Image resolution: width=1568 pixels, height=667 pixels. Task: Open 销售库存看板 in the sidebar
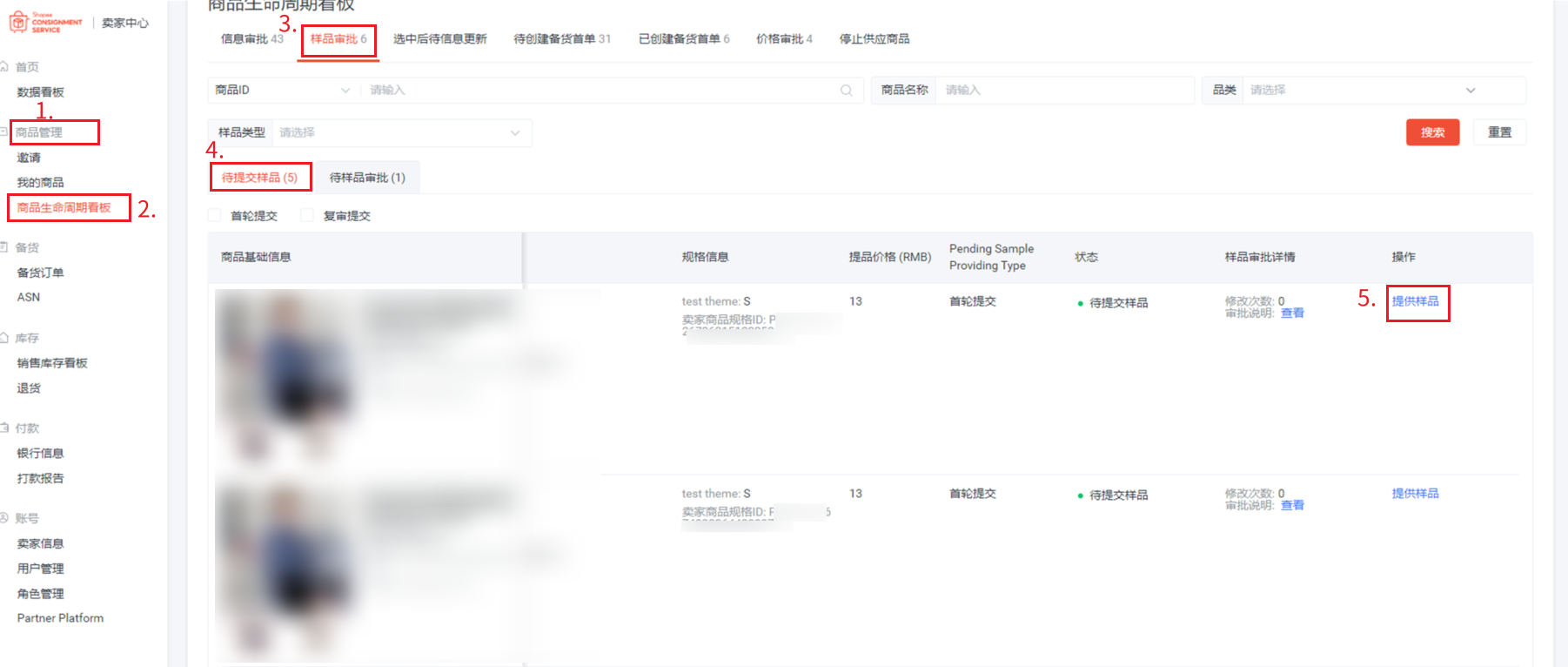click(x=52, y=363)
